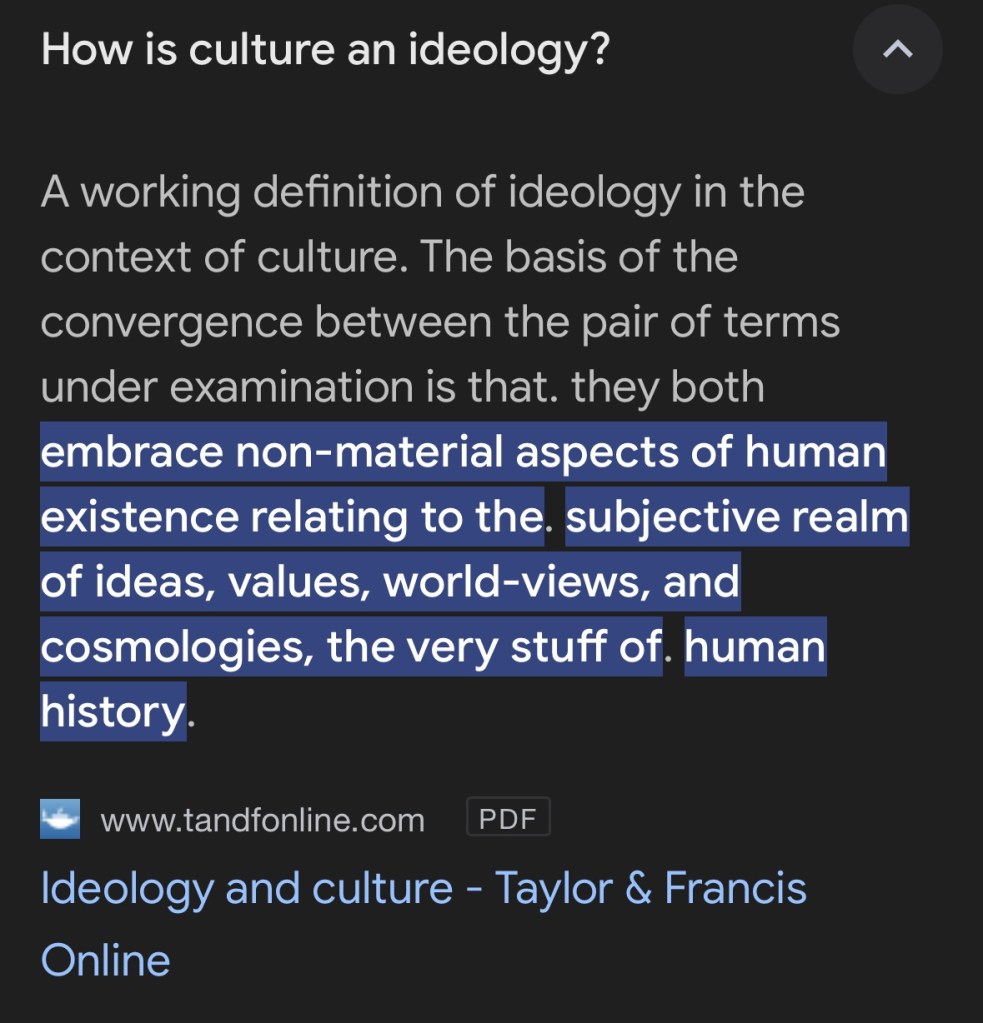Screen dimensions: 983x1023
Task: Click the tandfonline site favicon
Action: point(60,820)
